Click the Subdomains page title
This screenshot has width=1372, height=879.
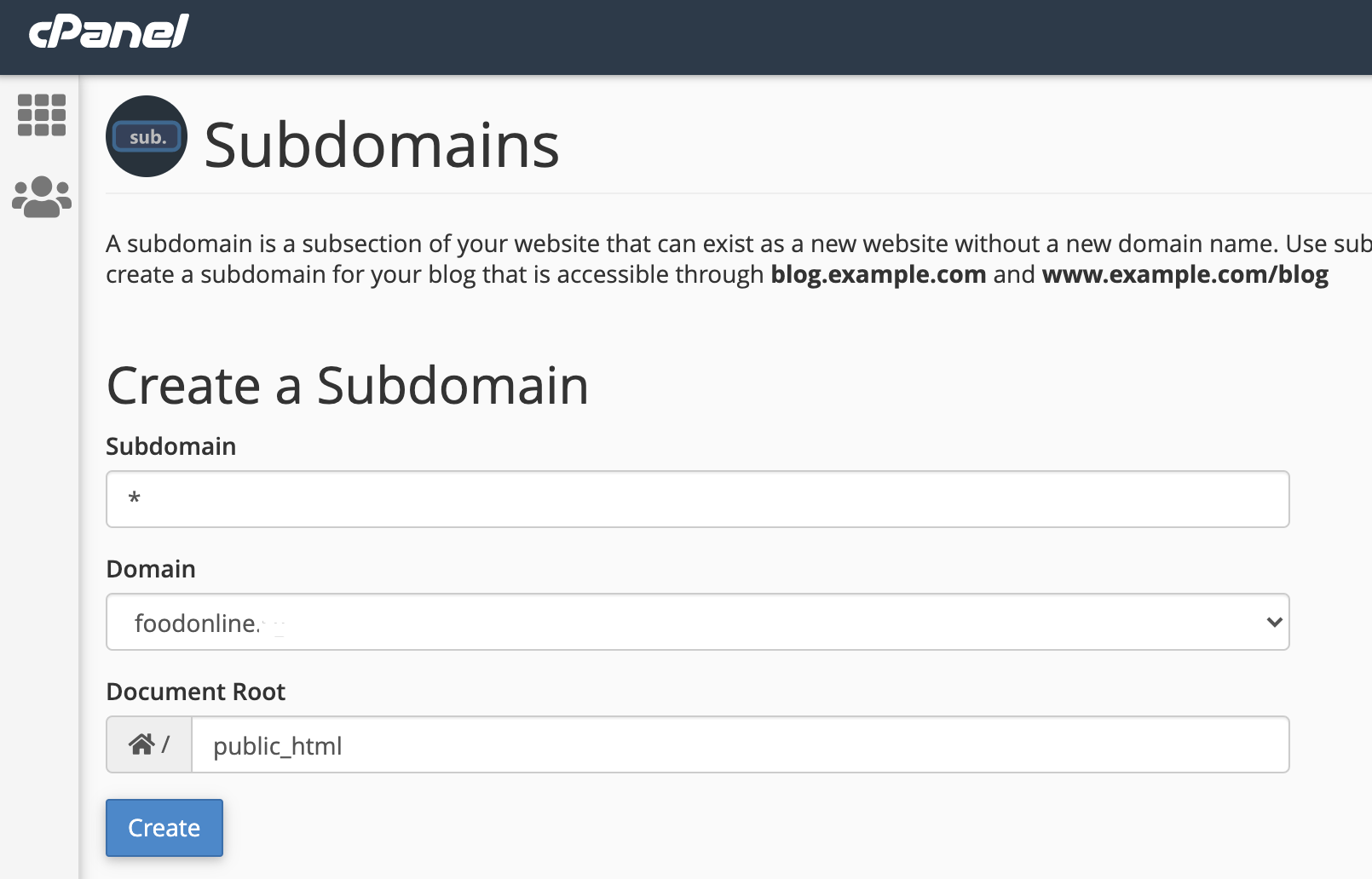click(381, 146)
